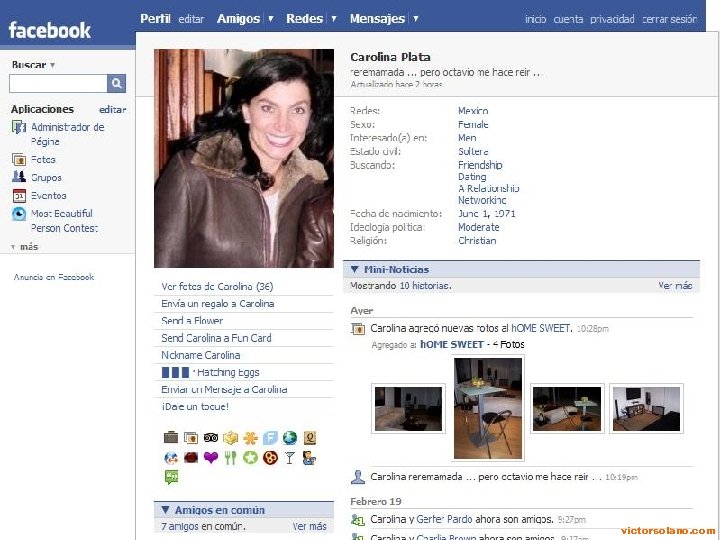Image resolution: width=720 pixels, height=540 pixels.
Task: Open the photos application icon below profile links
Action: 191,438
